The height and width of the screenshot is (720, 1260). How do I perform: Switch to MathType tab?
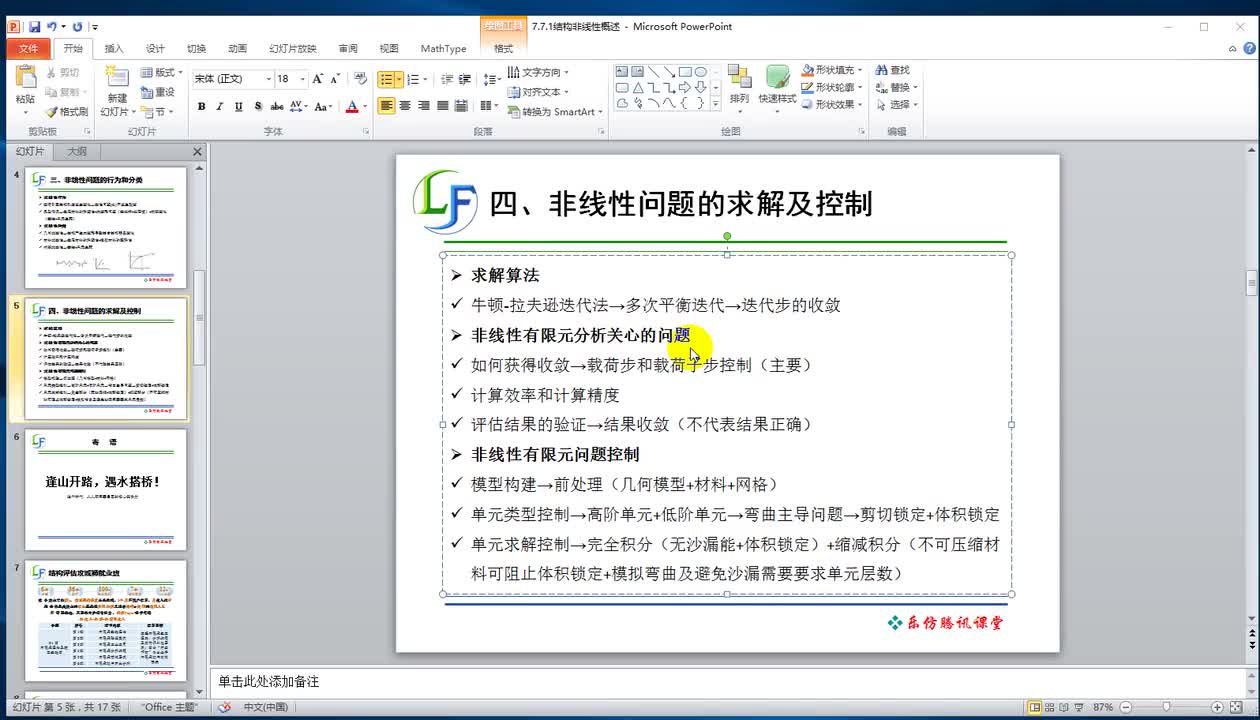point(443,48)
